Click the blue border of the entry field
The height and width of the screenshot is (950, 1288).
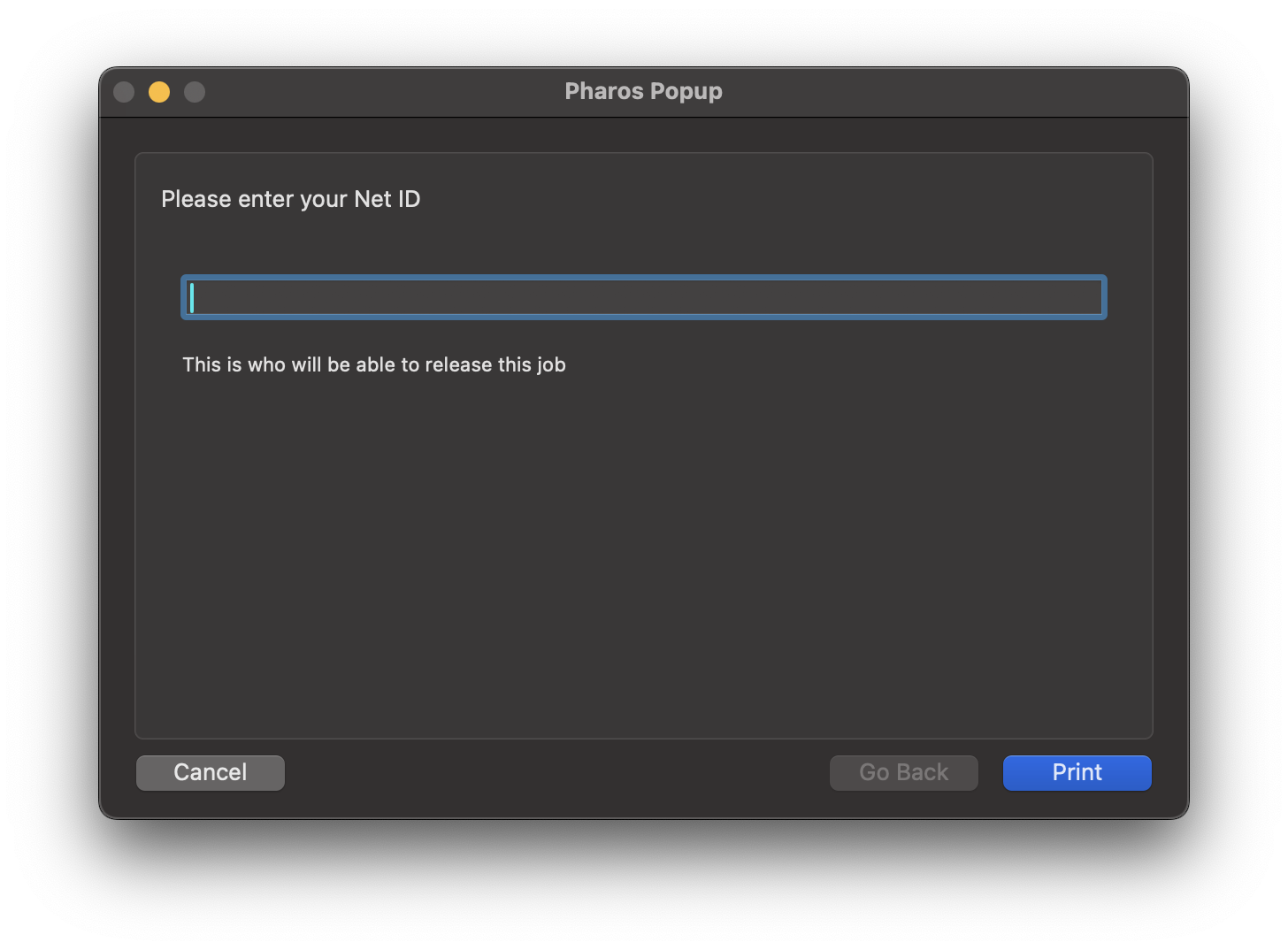pos(644,277)
